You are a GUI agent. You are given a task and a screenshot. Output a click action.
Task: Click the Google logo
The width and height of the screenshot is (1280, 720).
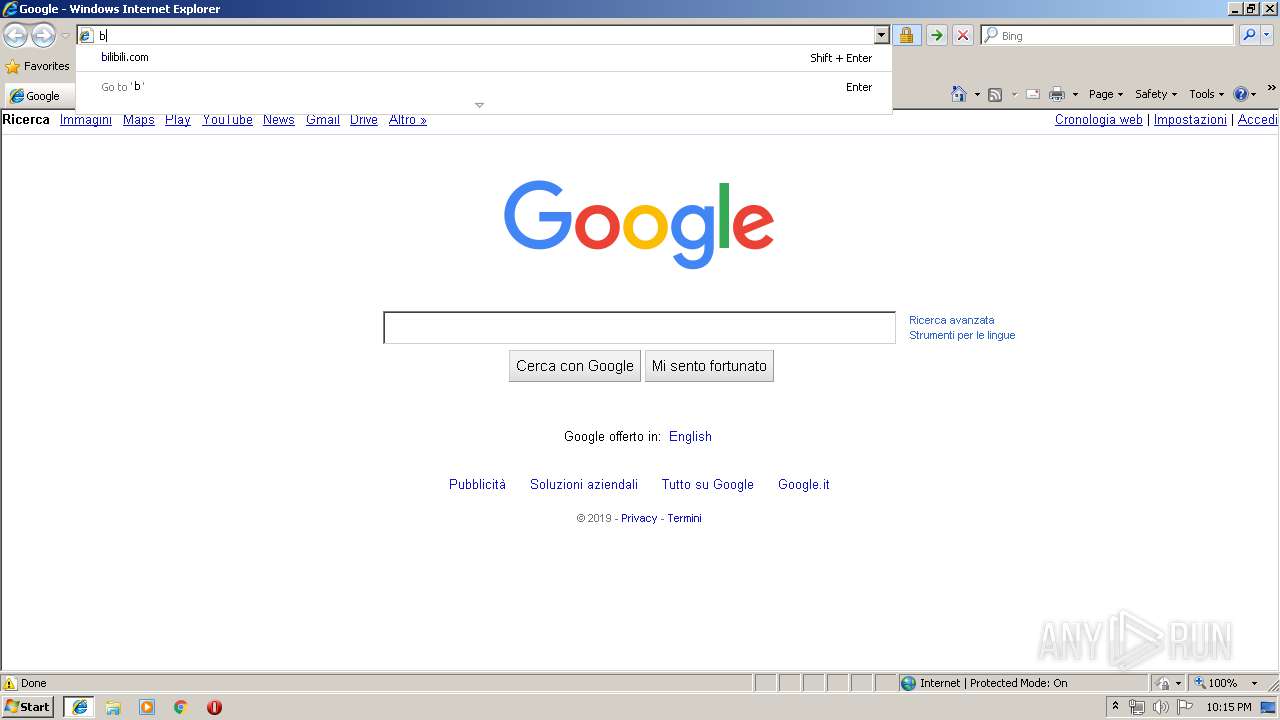pyautogui.click(x=639, y=224)
